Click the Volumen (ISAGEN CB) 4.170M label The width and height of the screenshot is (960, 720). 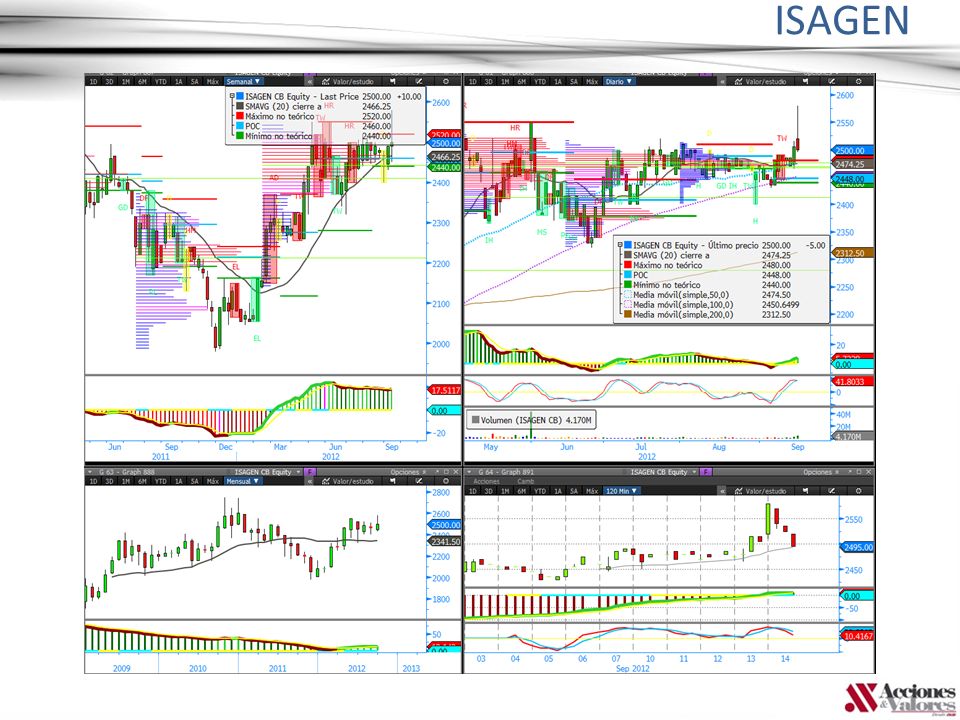pos(531,420)
